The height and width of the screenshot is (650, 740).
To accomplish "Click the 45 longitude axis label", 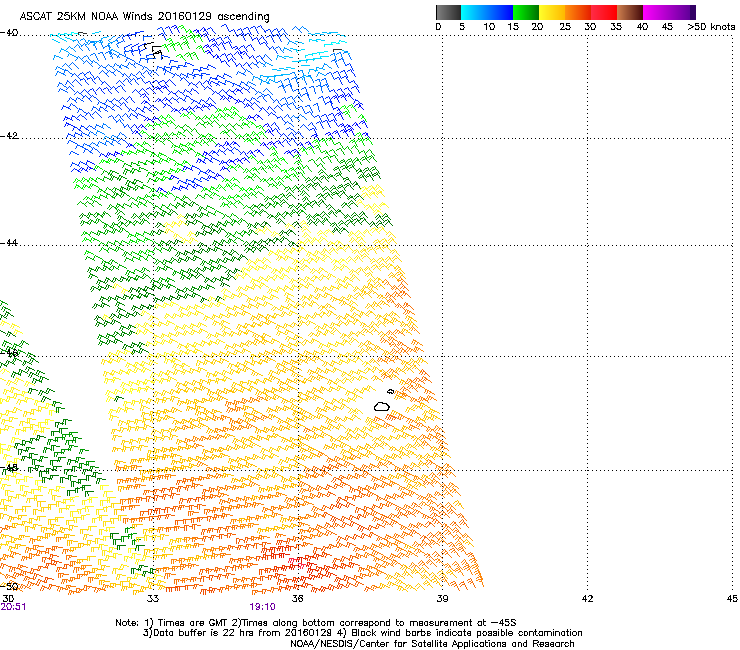I will [732, 599].
